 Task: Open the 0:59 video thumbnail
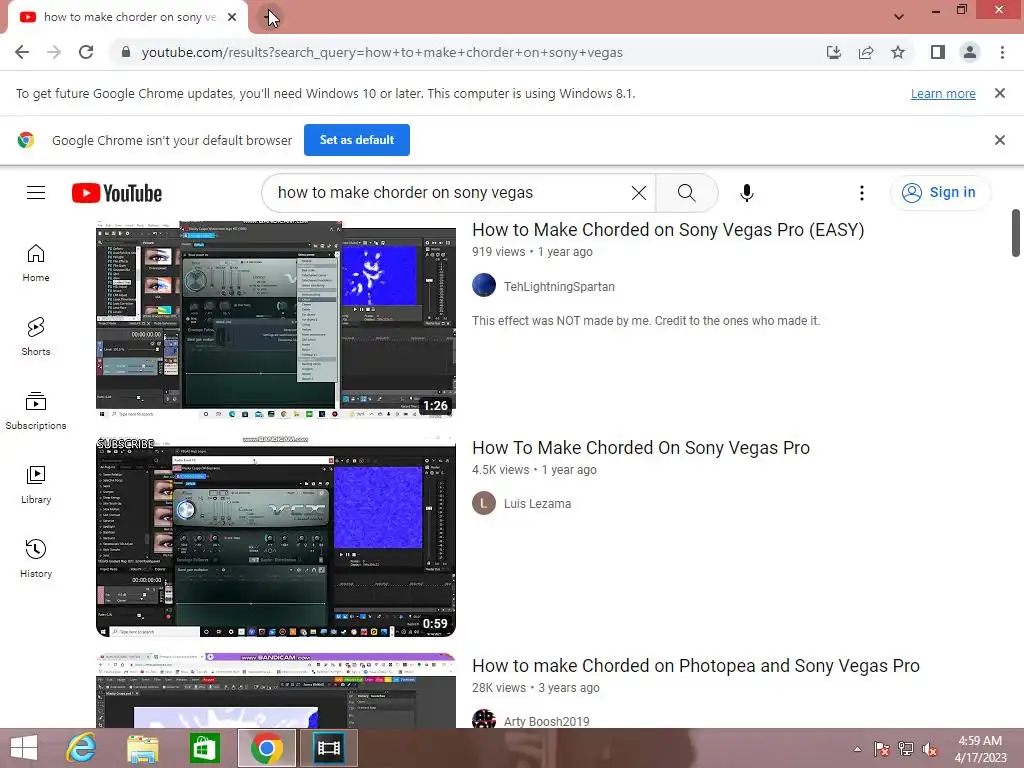click(276, 537)
